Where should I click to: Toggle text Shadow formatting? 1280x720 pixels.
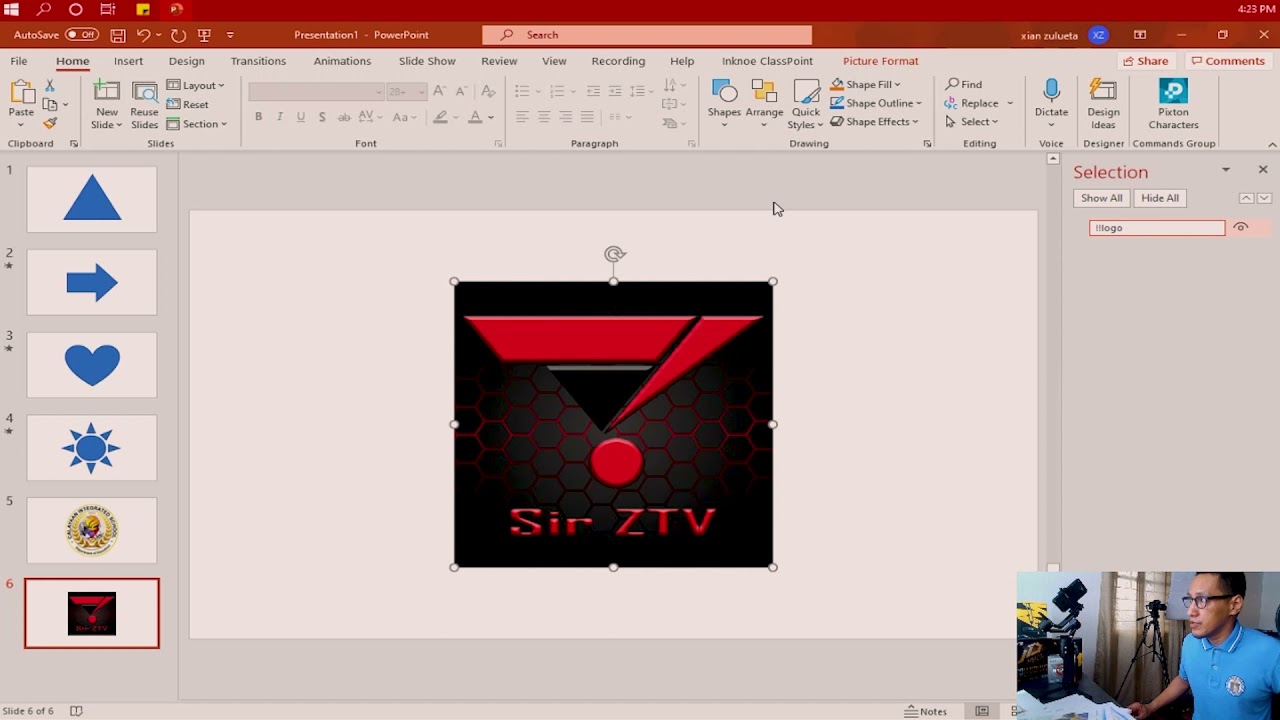[321, 117]
